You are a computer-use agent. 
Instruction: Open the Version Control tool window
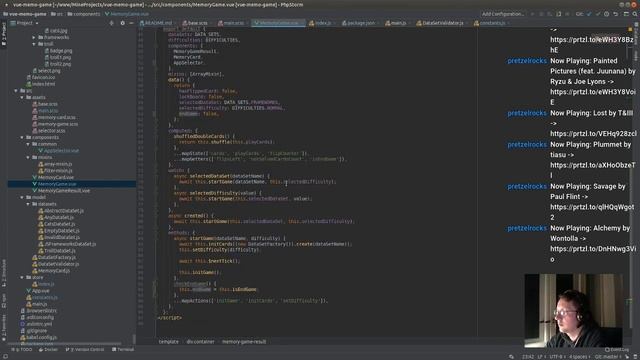[85, 350]
